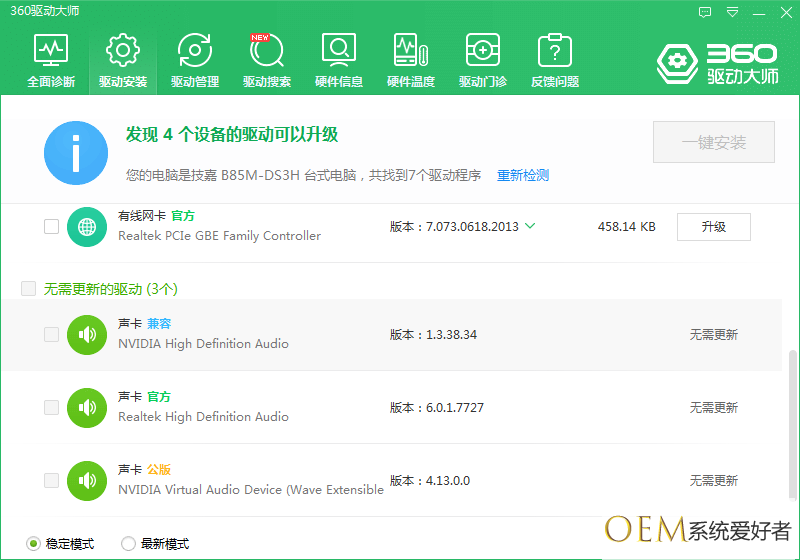Viewport: 800px width, 560px height.
Task: Open the title bar dropdown menu arrow
Action: click(x=733, y=13)
